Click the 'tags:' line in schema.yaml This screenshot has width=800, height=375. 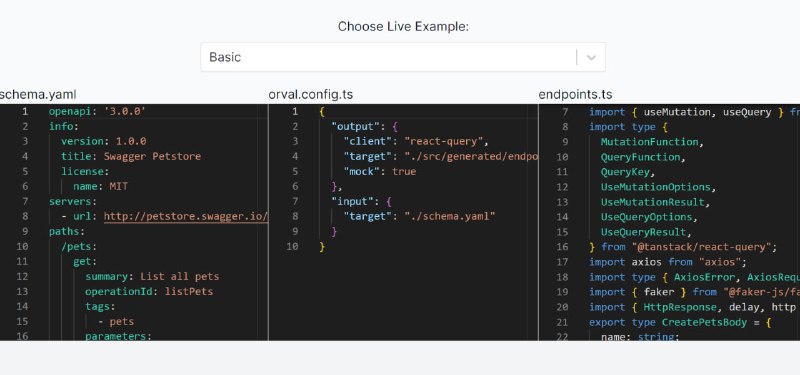tap(100, 307)
